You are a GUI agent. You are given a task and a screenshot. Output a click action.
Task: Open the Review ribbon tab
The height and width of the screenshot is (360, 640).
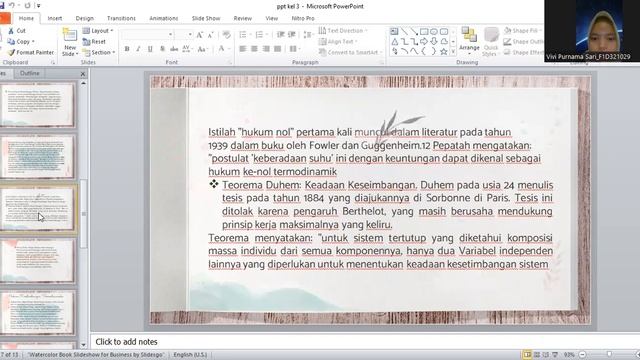click(x=242, y=18)
